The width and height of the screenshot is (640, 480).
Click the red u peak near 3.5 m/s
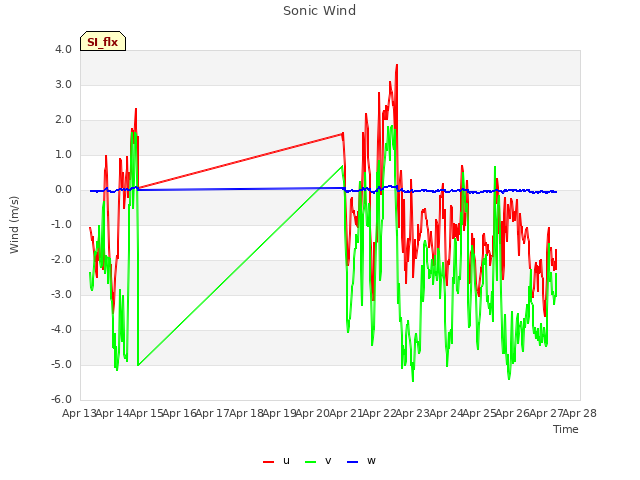click(397, 65)
